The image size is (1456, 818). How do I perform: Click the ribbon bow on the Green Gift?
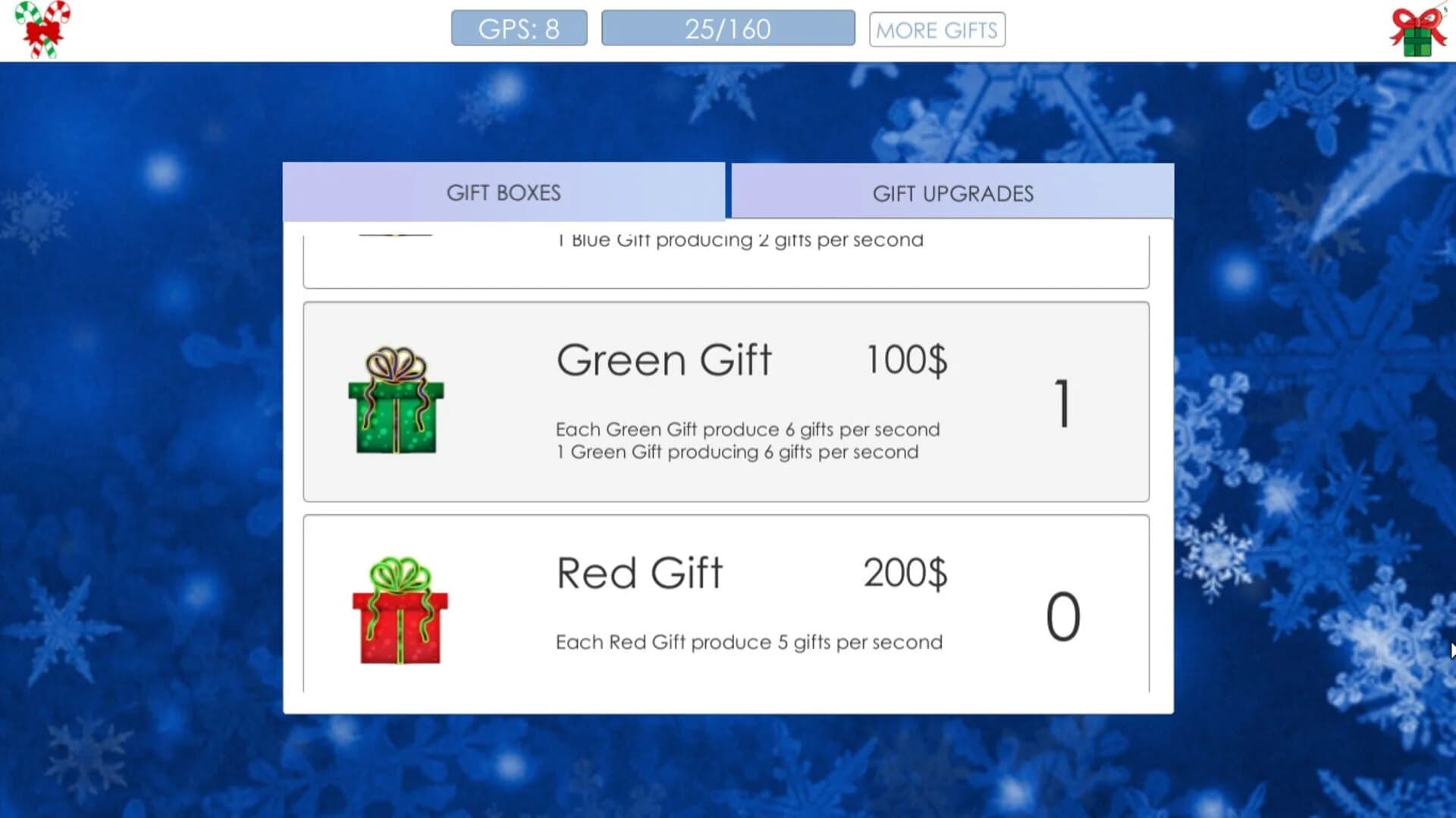click(x=394, y=364)
